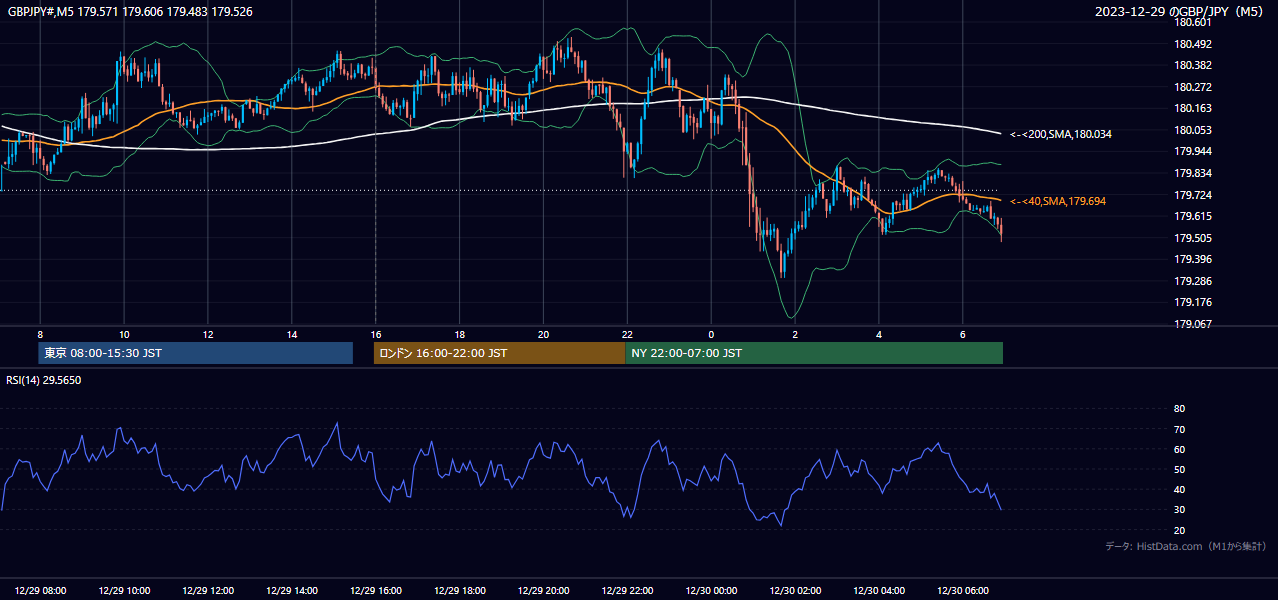Click the RSI(14) 29.5650 indicator label
Screen dimensions: 1278x600
(44, 380)
